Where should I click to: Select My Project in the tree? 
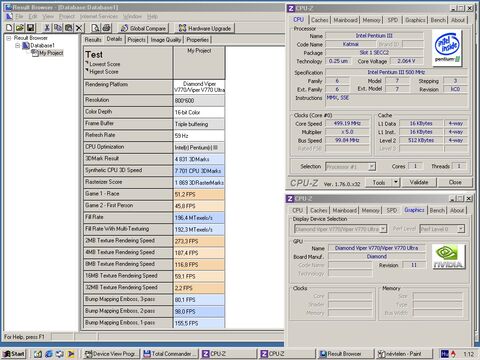click(51, 53)
